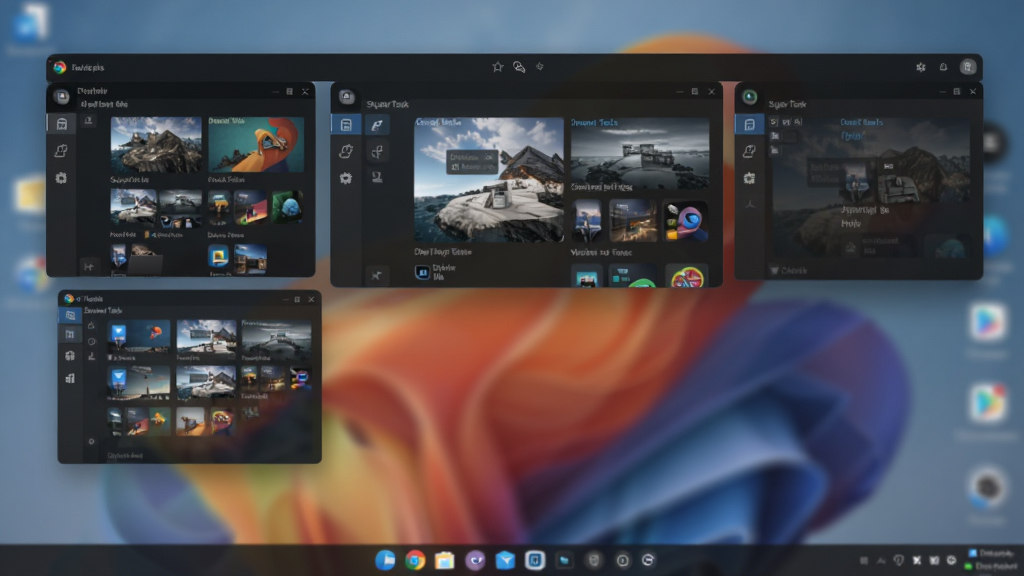The image size is (1024, 576).
Task: Open the large snowy mountain preview in the center window
Action: [488, 180]
